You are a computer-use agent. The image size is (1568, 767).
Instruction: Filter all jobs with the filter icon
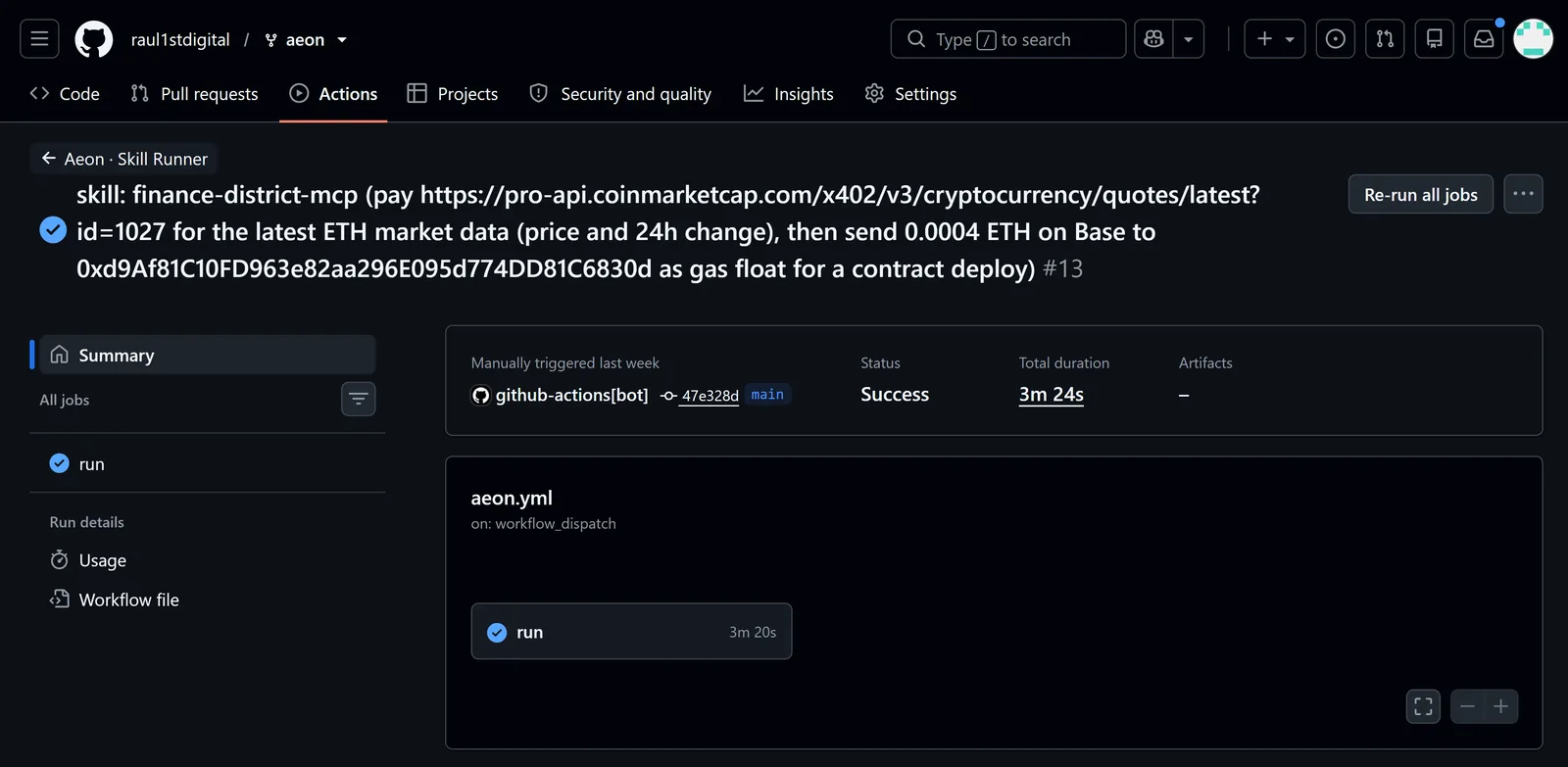pos(359,399)
